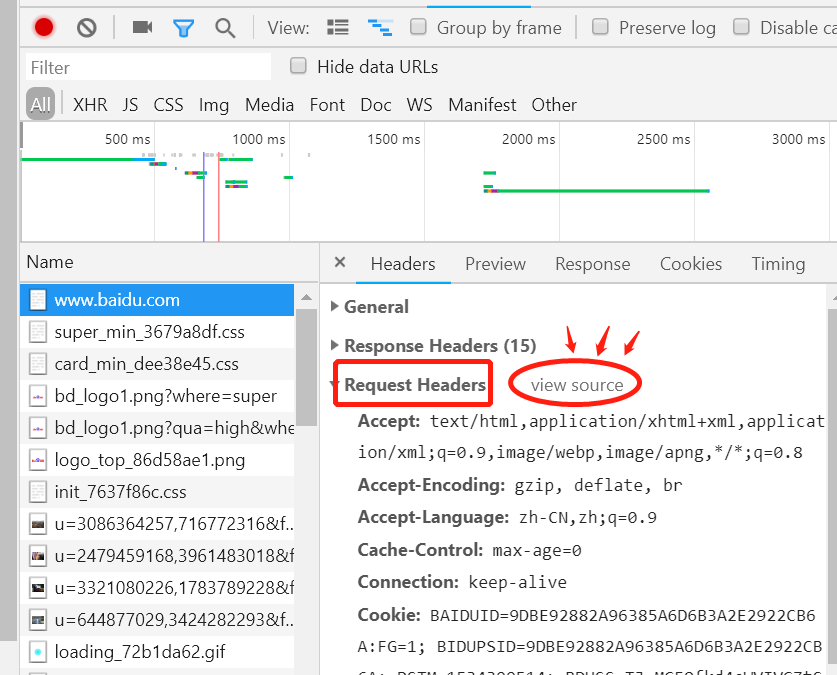
Task: Clear the network log with the clear icon
Action: tap(87, 28)
